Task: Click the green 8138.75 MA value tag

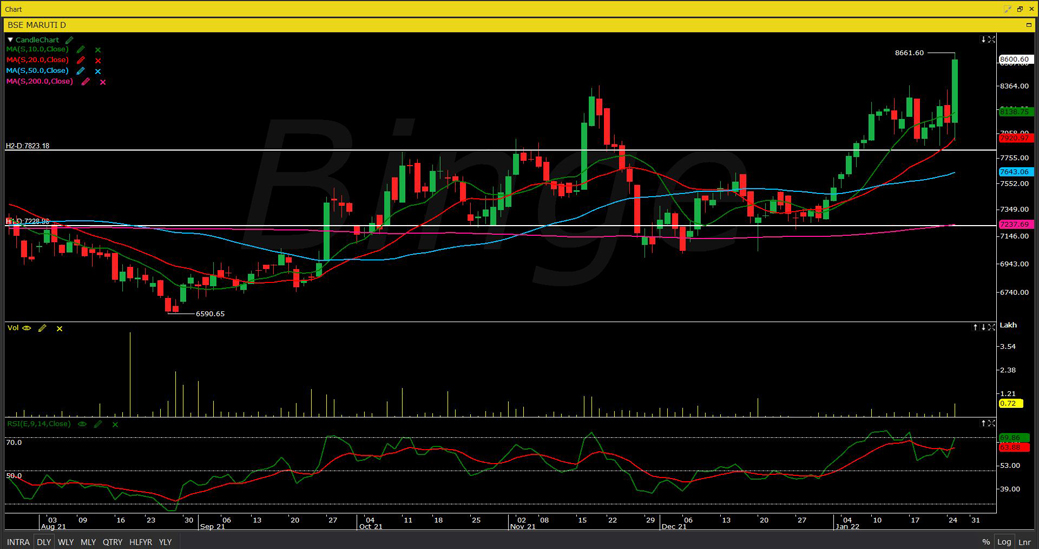Action: coord(1014,113)
